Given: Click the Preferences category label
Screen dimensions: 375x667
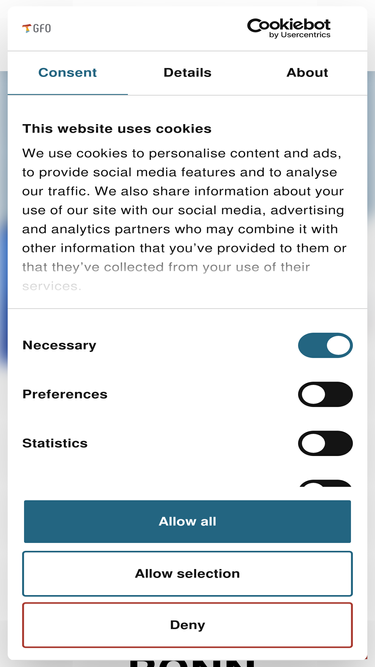Looking at the screenshot, I should tap(65, 394).
